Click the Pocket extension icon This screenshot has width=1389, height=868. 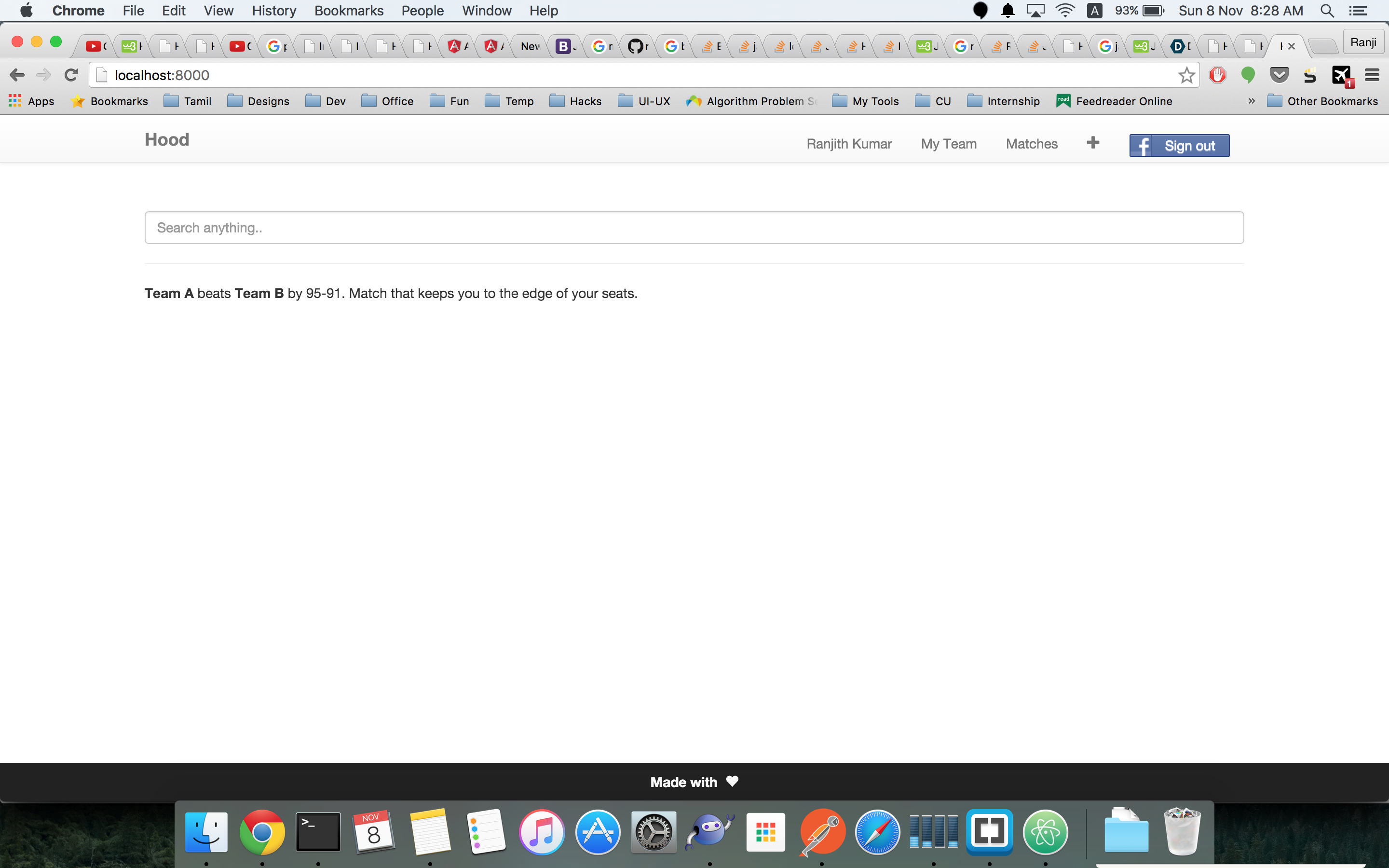(1279, 75)
